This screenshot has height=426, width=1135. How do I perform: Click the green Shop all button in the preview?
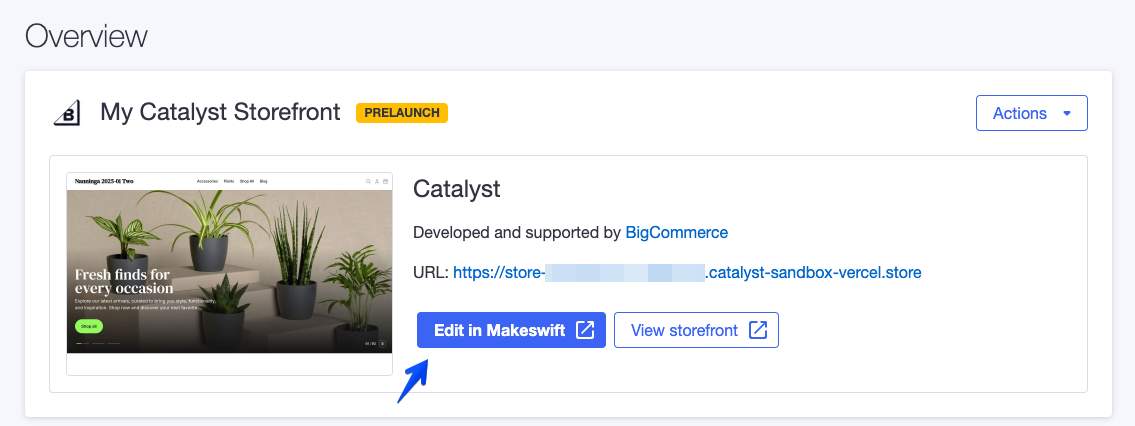pyautogui.click(x=89, y=326)
